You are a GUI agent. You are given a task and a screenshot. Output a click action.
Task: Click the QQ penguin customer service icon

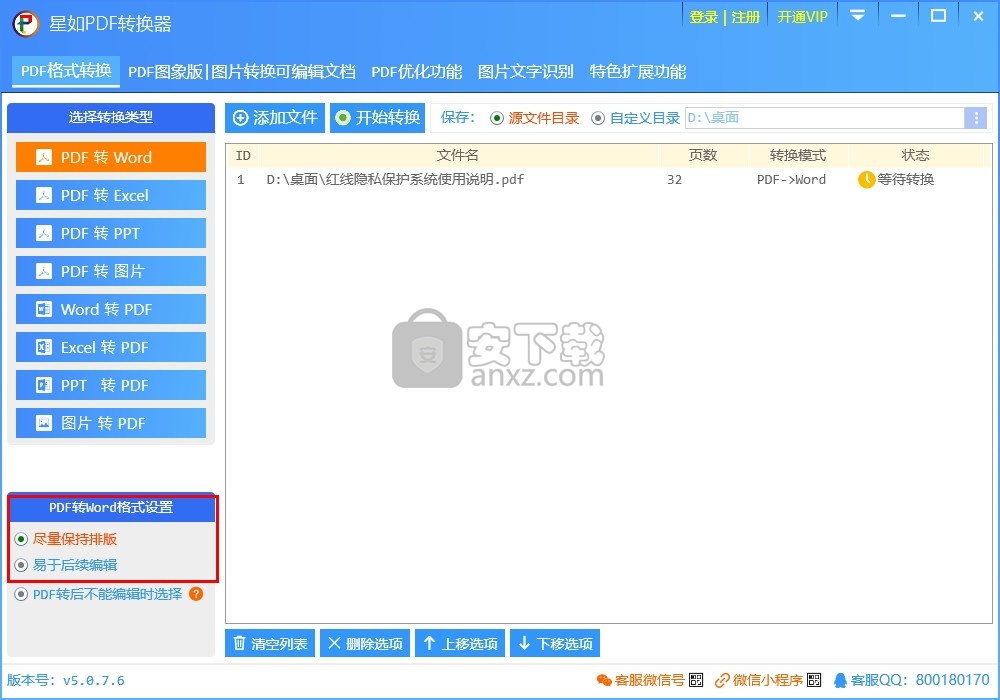tap(841, 680)
